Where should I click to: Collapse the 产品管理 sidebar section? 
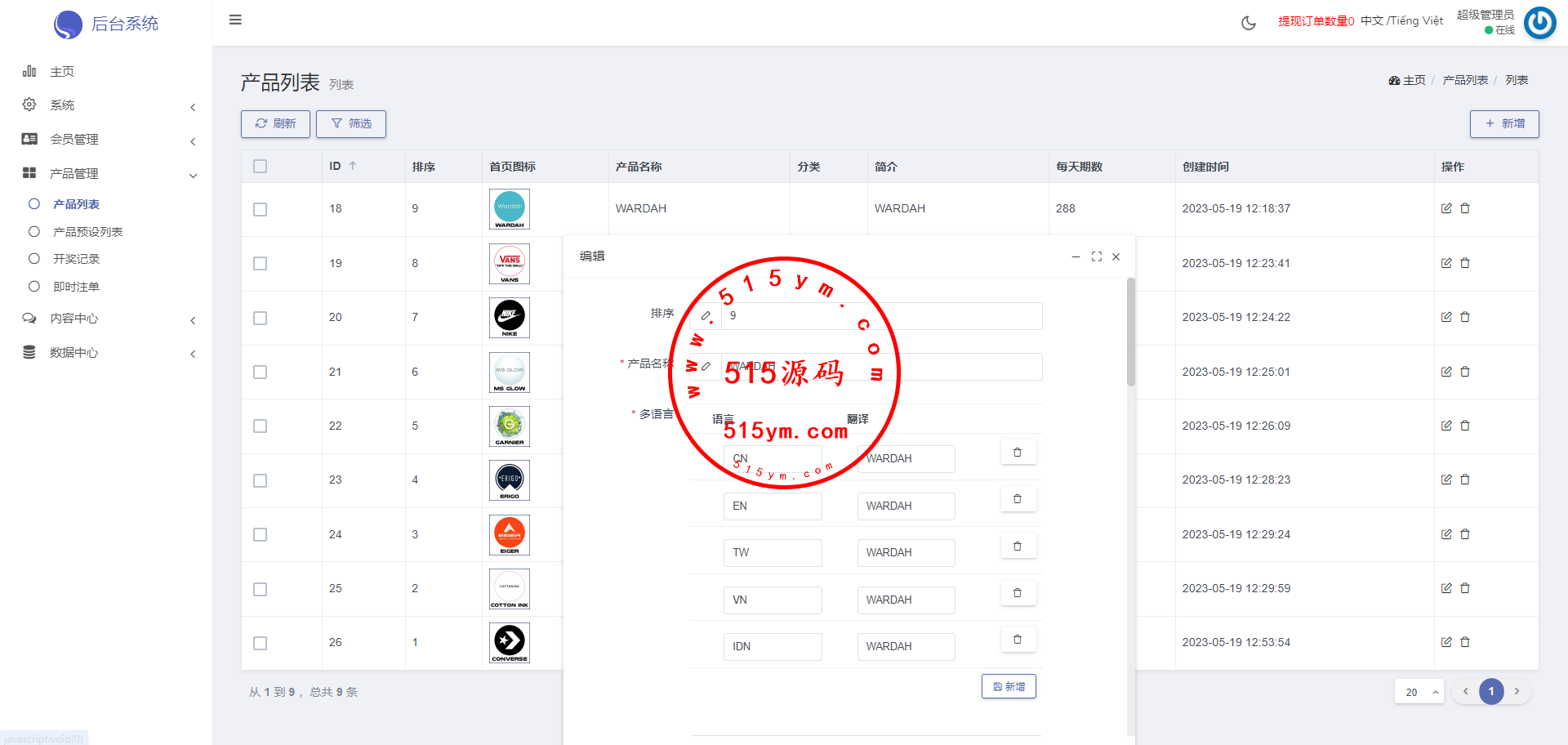[109, 174]
